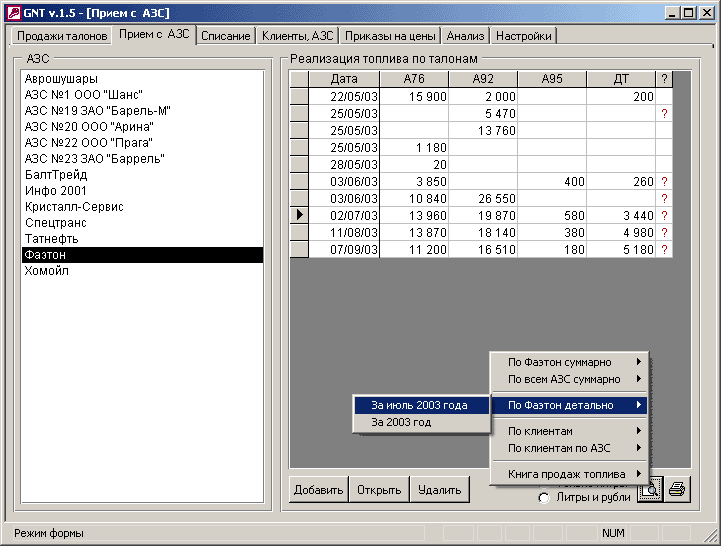Viewport: 721px width, 546px height.
Task: Click the 'ДТ' column header
Action: [621, 79]
